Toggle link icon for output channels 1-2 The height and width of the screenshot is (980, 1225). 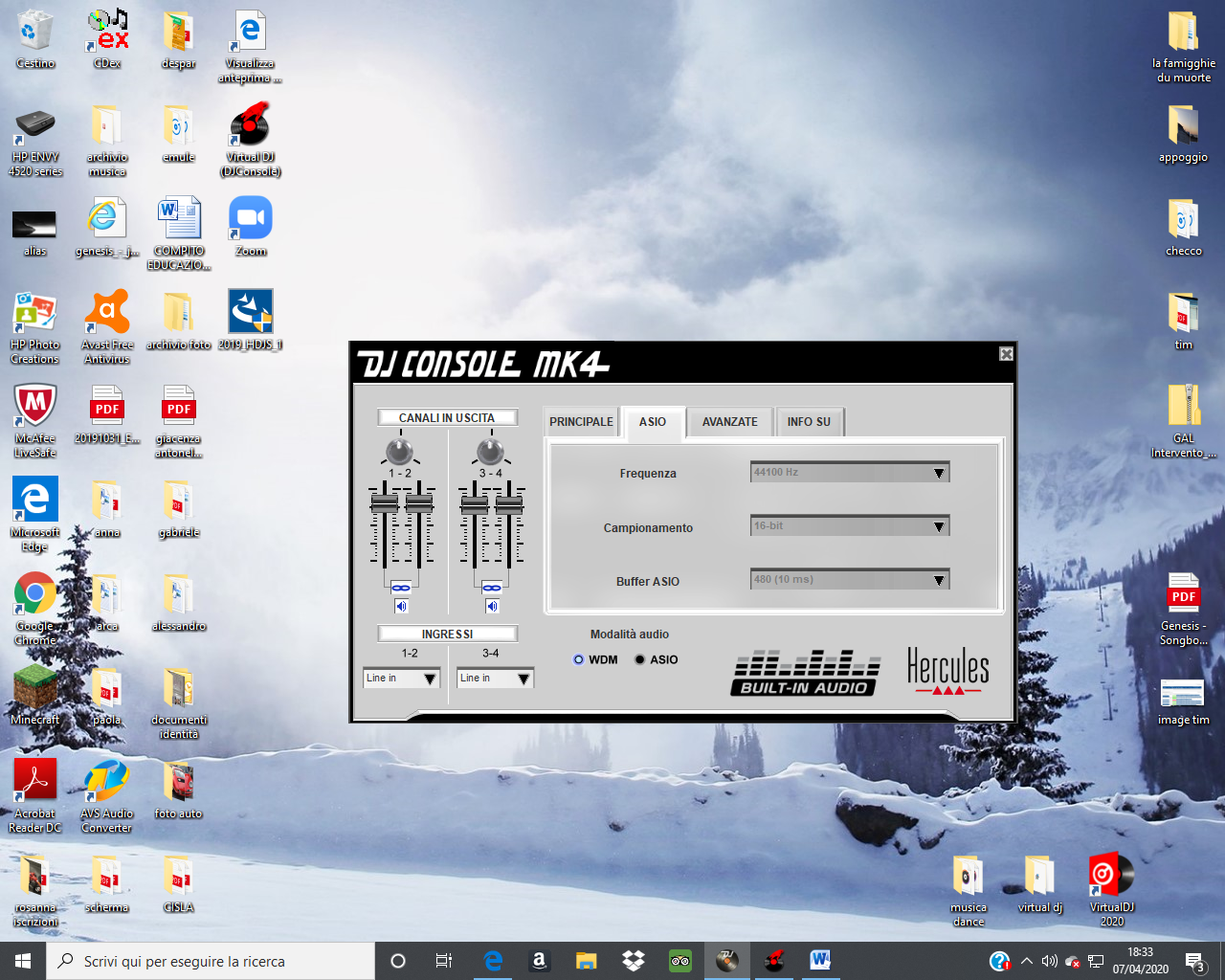401,588
